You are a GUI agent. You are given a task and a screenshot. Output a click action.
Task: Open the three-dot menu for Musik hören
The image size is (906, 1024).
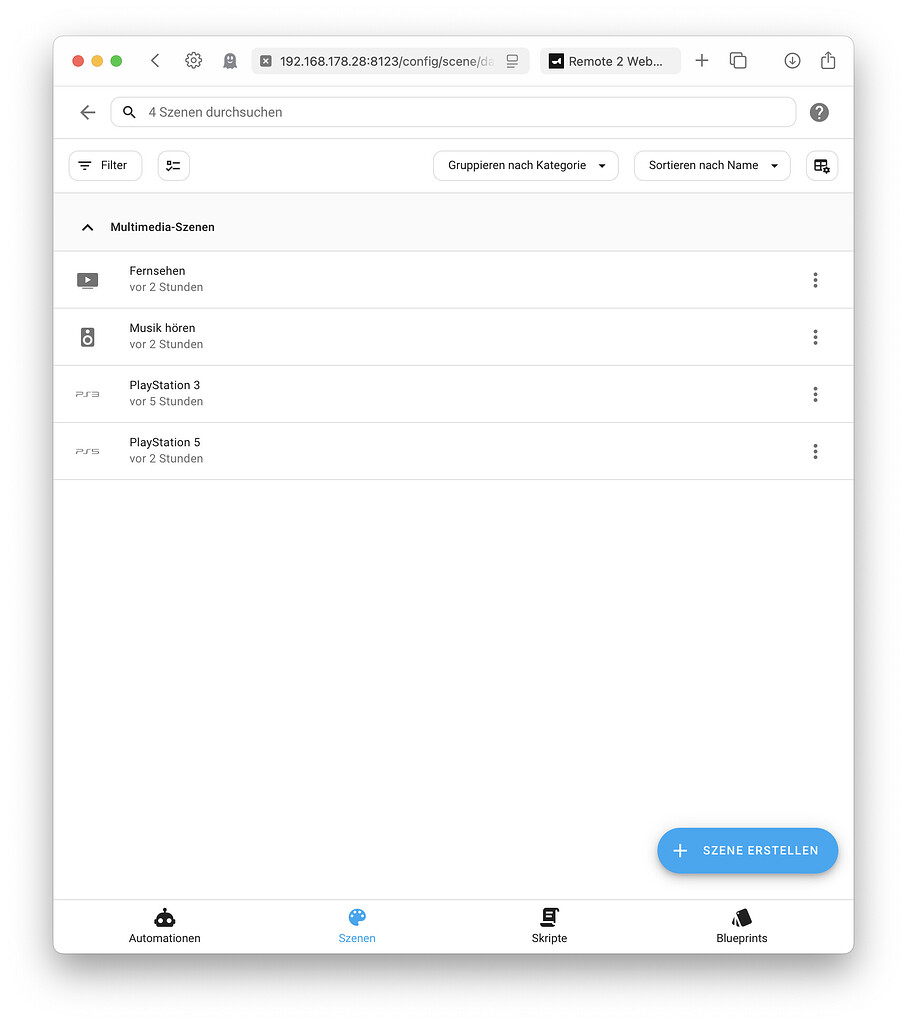pos(815,337)
